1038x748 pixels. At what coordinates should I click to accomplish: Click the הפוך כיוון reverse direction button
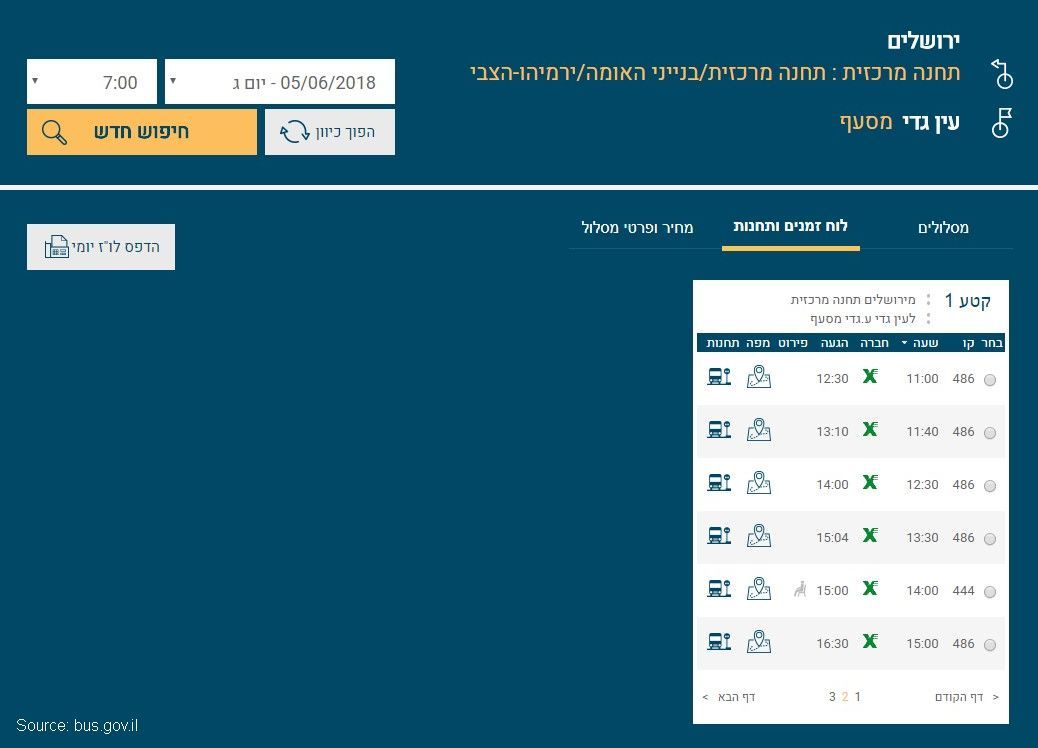[330, 132]
